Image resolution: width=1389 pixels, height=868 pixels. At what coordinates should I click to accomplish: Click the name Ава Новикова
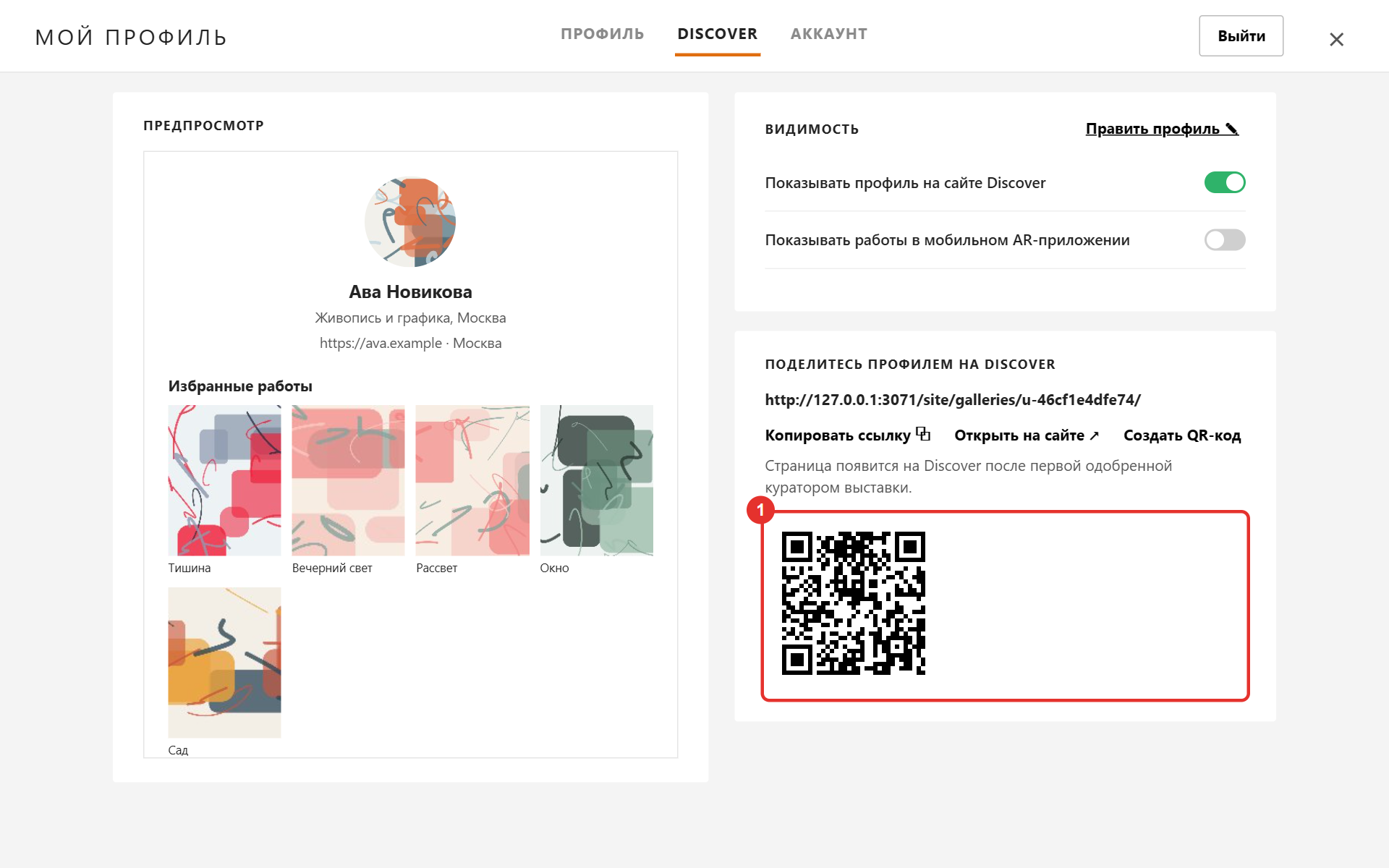[x=410, y=292]
